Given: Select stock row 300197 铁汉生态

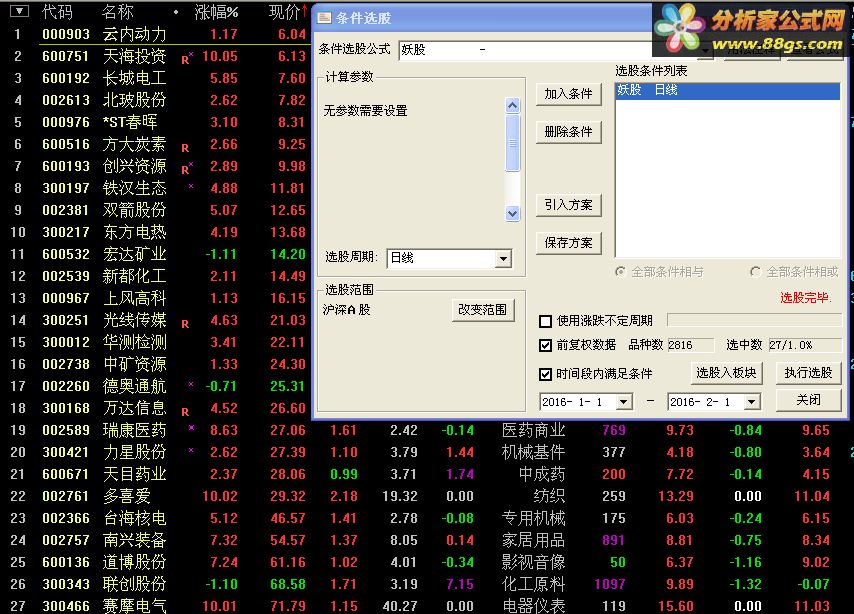Looking at the screenshot, I should coord(156,189).
